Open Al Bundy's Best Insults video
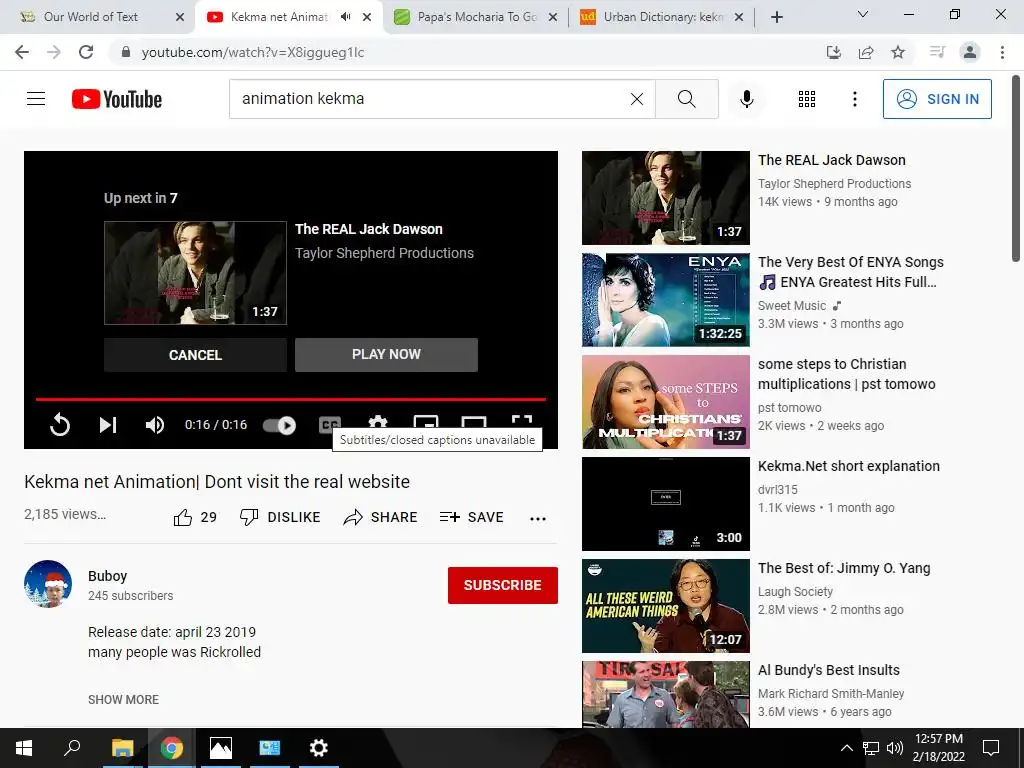1024x768 pixels. [x=829, y=670]
